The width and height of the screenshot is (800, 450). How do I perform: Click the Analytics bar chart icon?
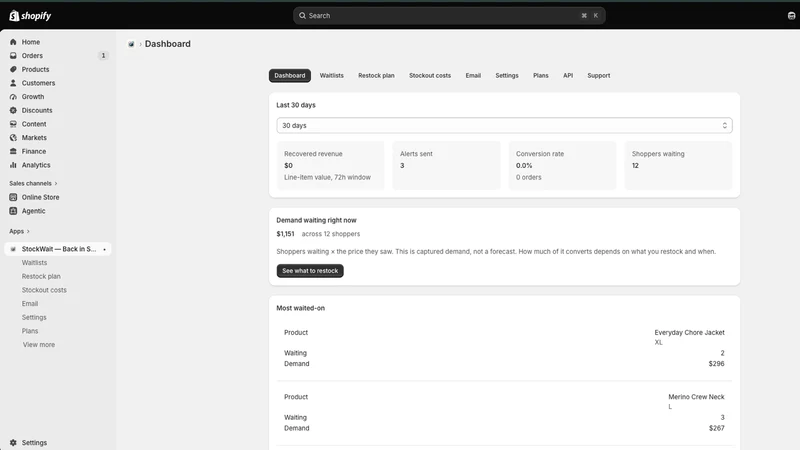point(13,165)
